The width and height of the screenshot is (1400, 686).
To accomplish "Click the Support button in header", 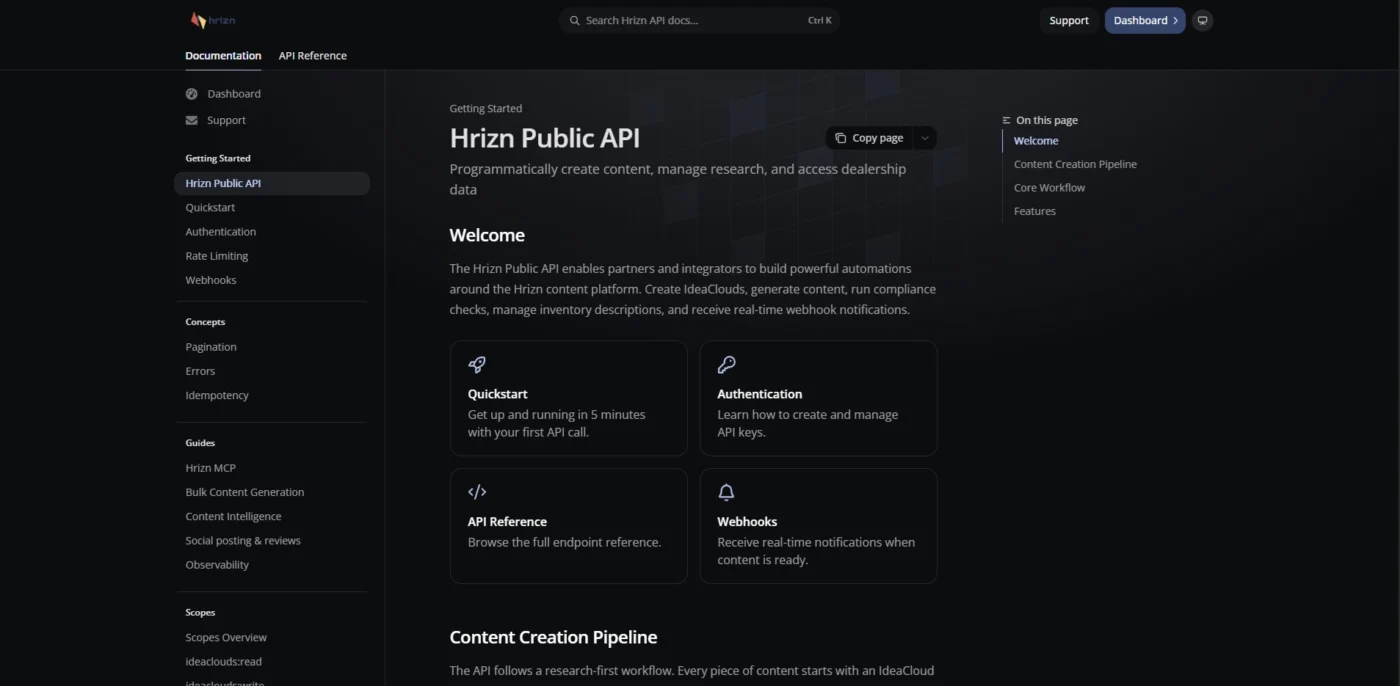I will [x=1069, y=20].
